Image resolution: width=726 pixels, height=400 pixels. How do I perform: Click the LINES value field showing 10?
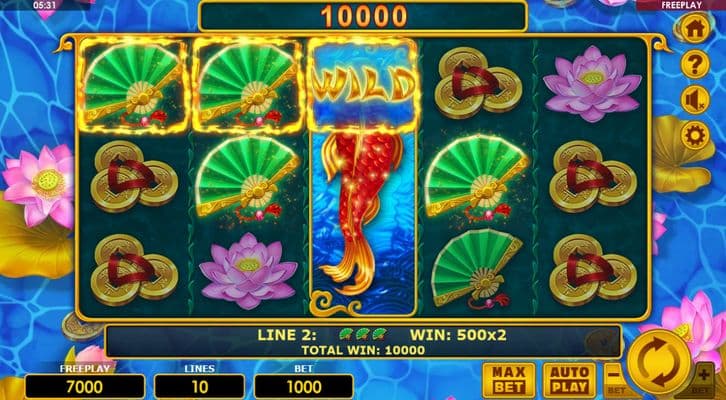(200, 387)
